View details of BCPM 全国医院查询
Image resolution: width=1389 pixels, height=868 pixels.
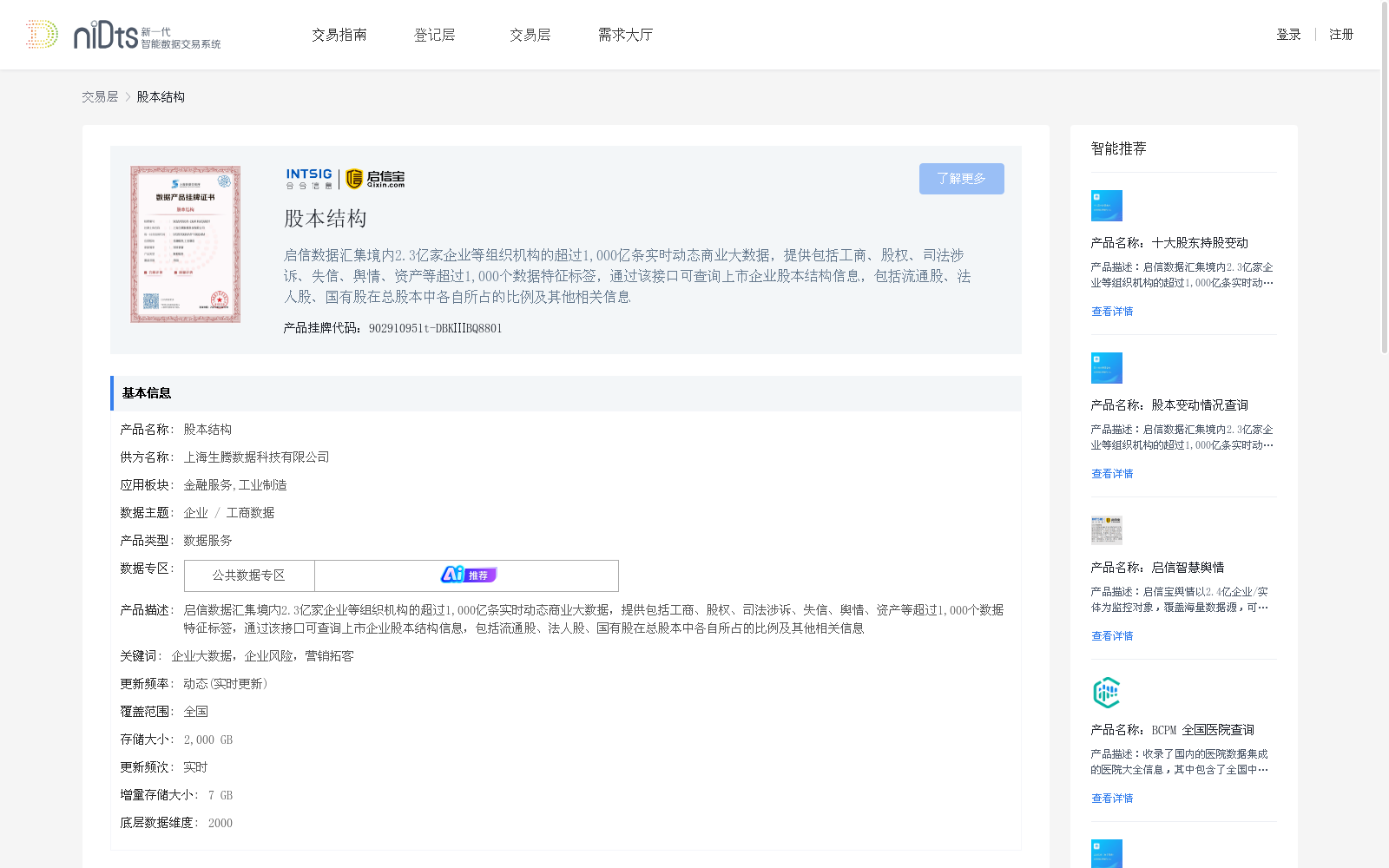point(1112,799)
